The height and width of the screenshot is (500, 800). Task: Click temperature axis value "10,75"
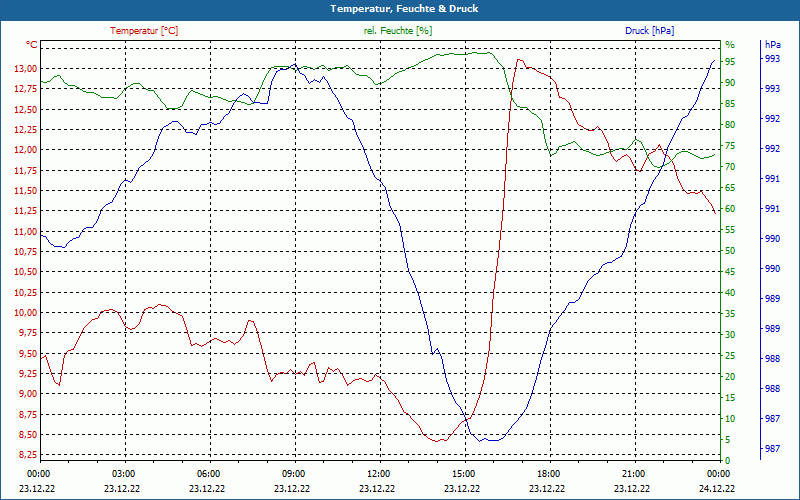[x=24, y=252]
